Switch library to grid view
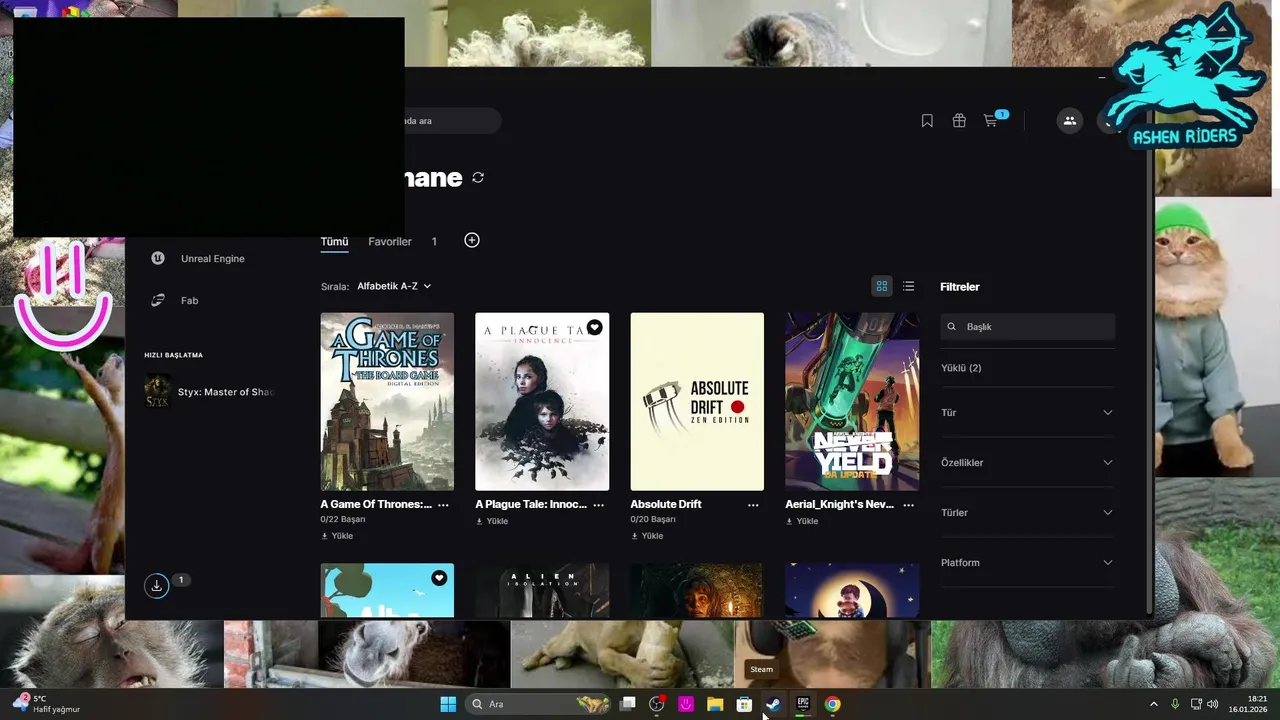Image resolution: width=1280 pixels, height=720 pixels. tap(882, 286)
